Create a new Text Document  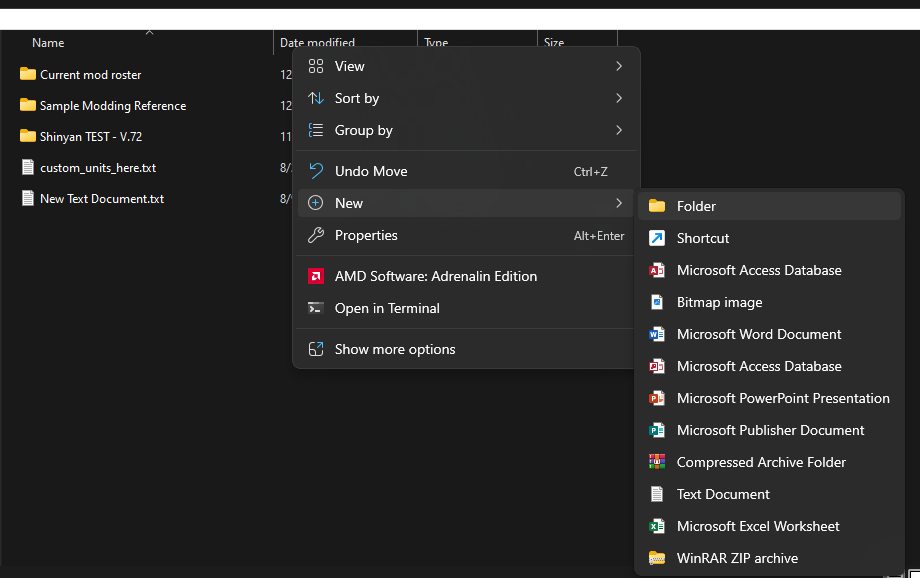coord(722,494)
